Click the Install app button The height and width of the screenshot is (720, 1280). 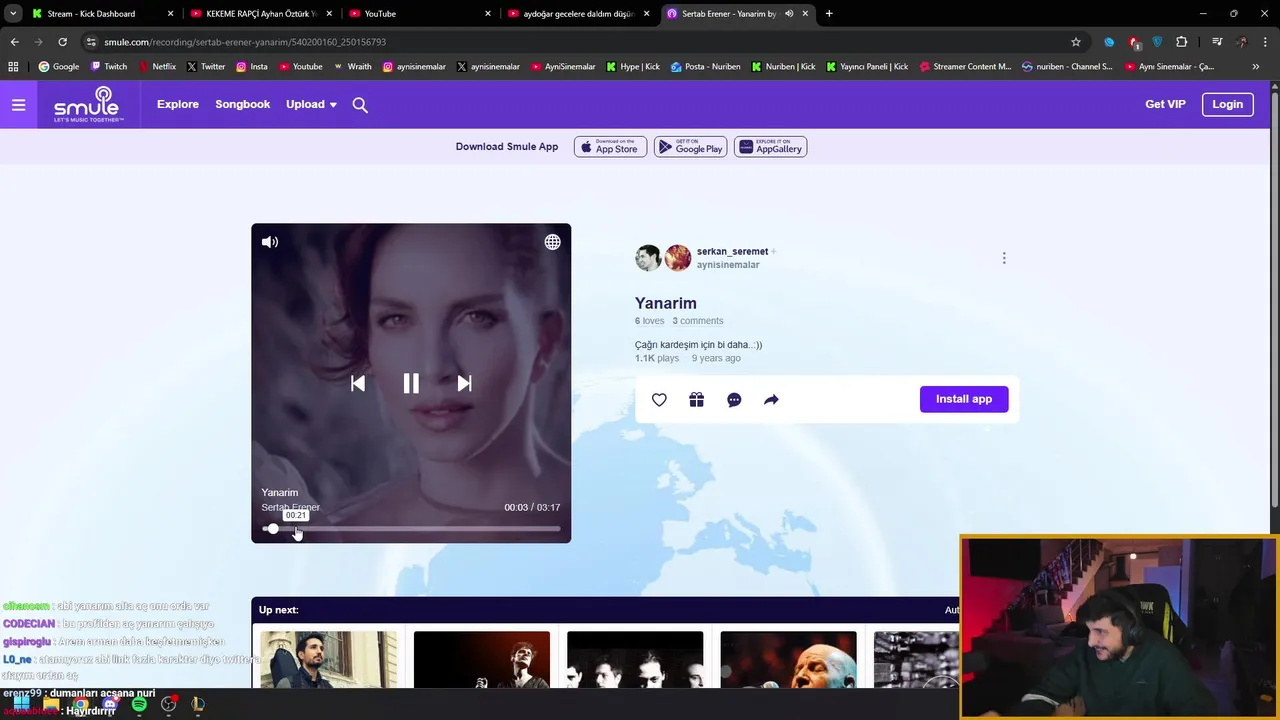pyautogui.click(x=964, y=399)
